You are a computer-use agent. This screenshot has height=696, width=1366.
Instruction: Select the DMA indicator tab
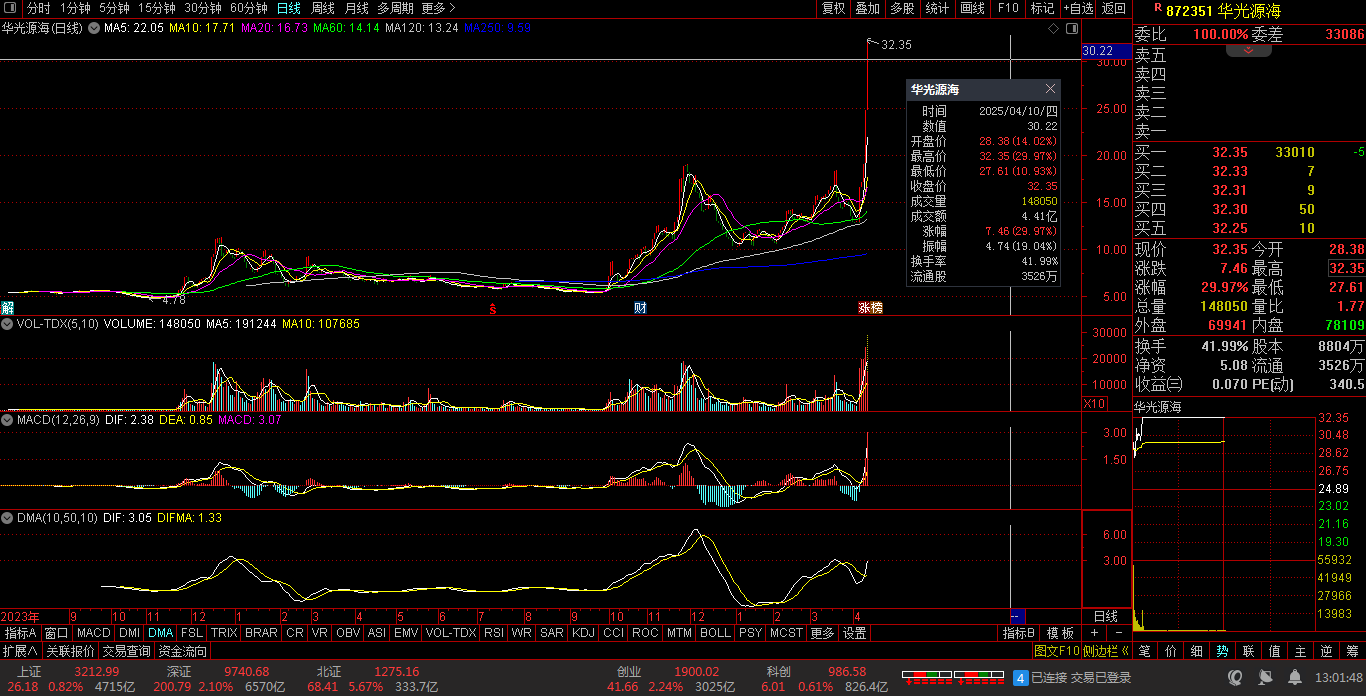click(x=160, y=633)
